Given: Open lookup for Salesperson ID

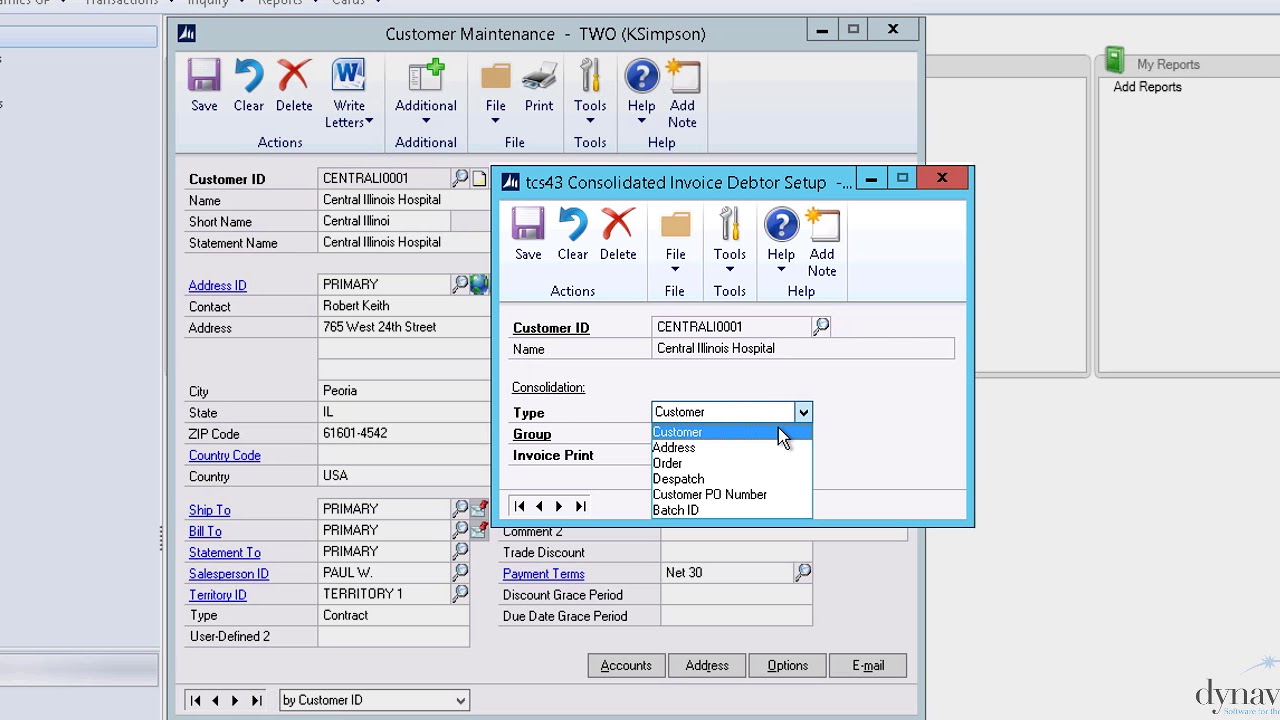Looking at the screenshot, I should [x=460, y=572].
